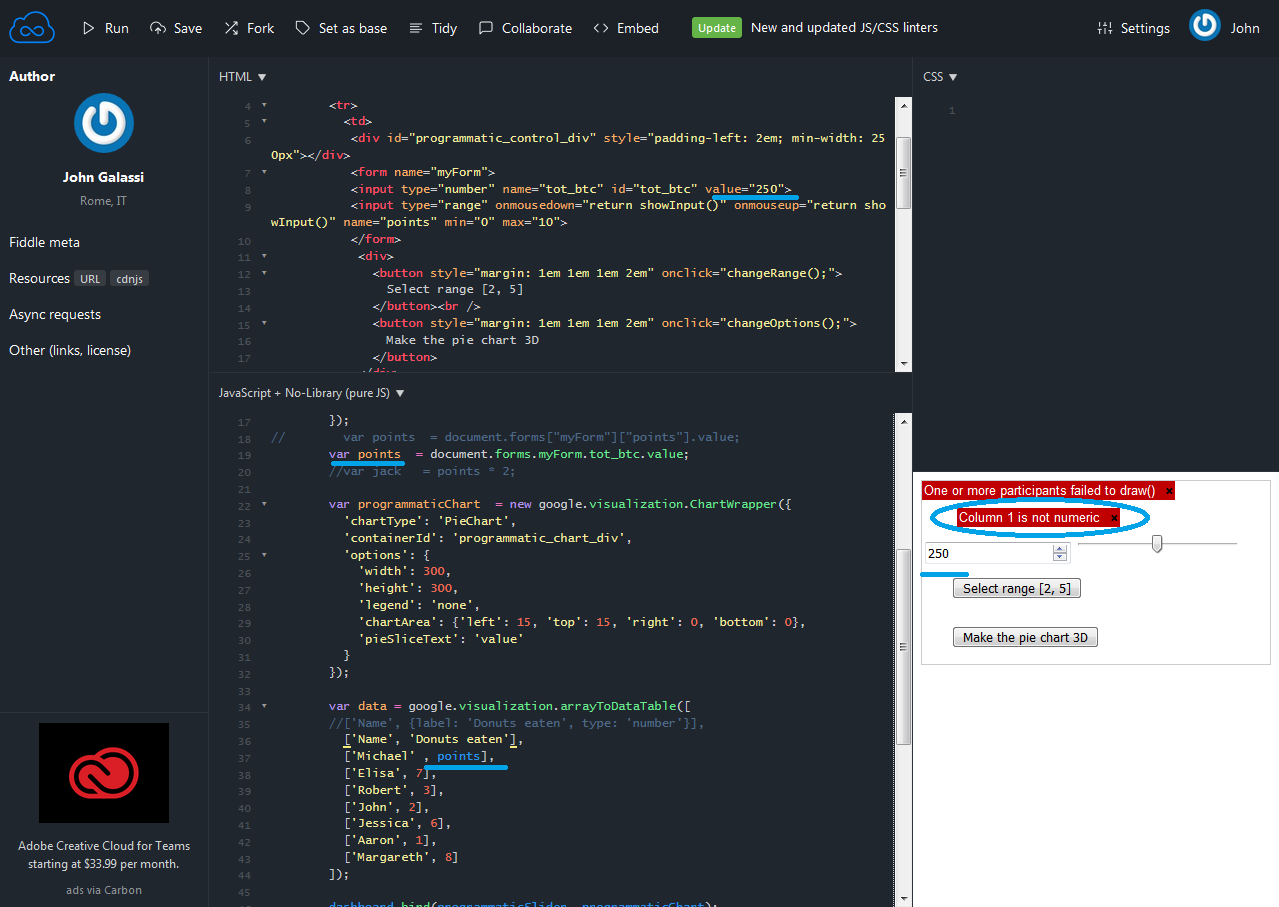Click the number input's spinner arrows
1279x907 pixels.
(1060, 553)
